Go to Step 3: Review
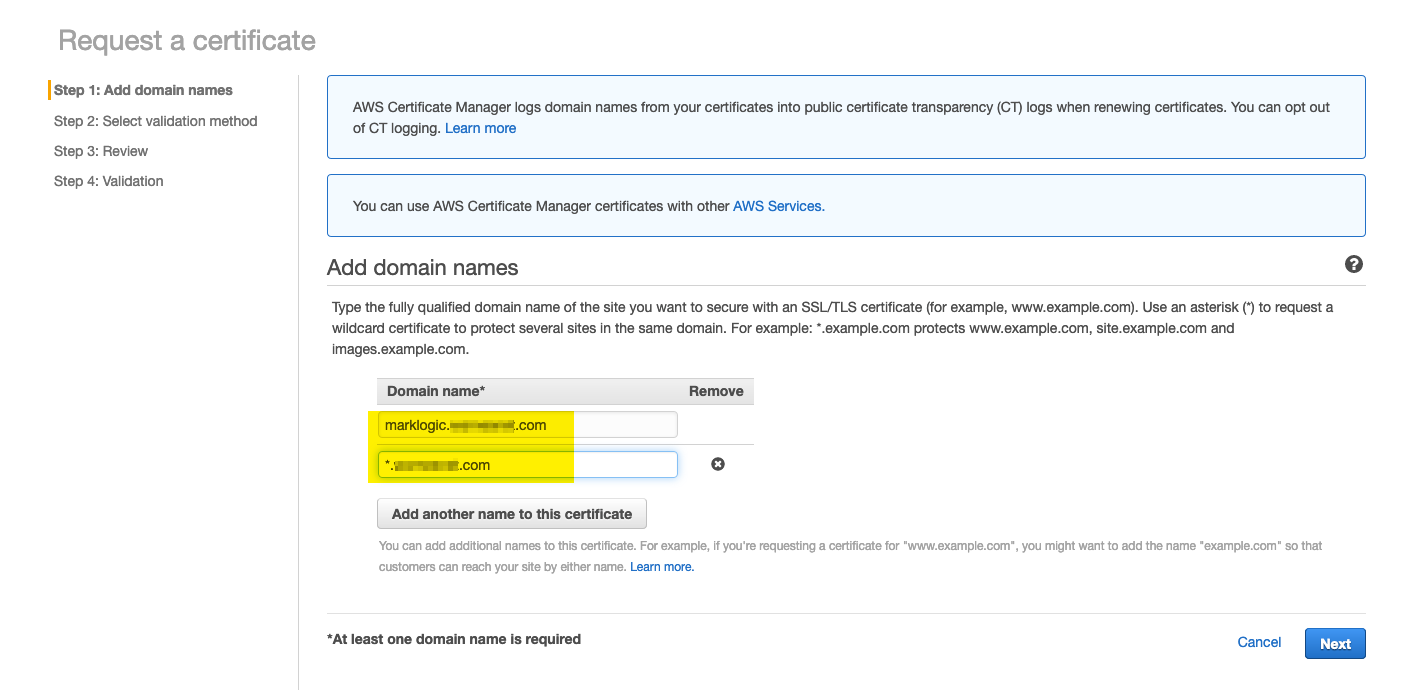 pos(101,151)
